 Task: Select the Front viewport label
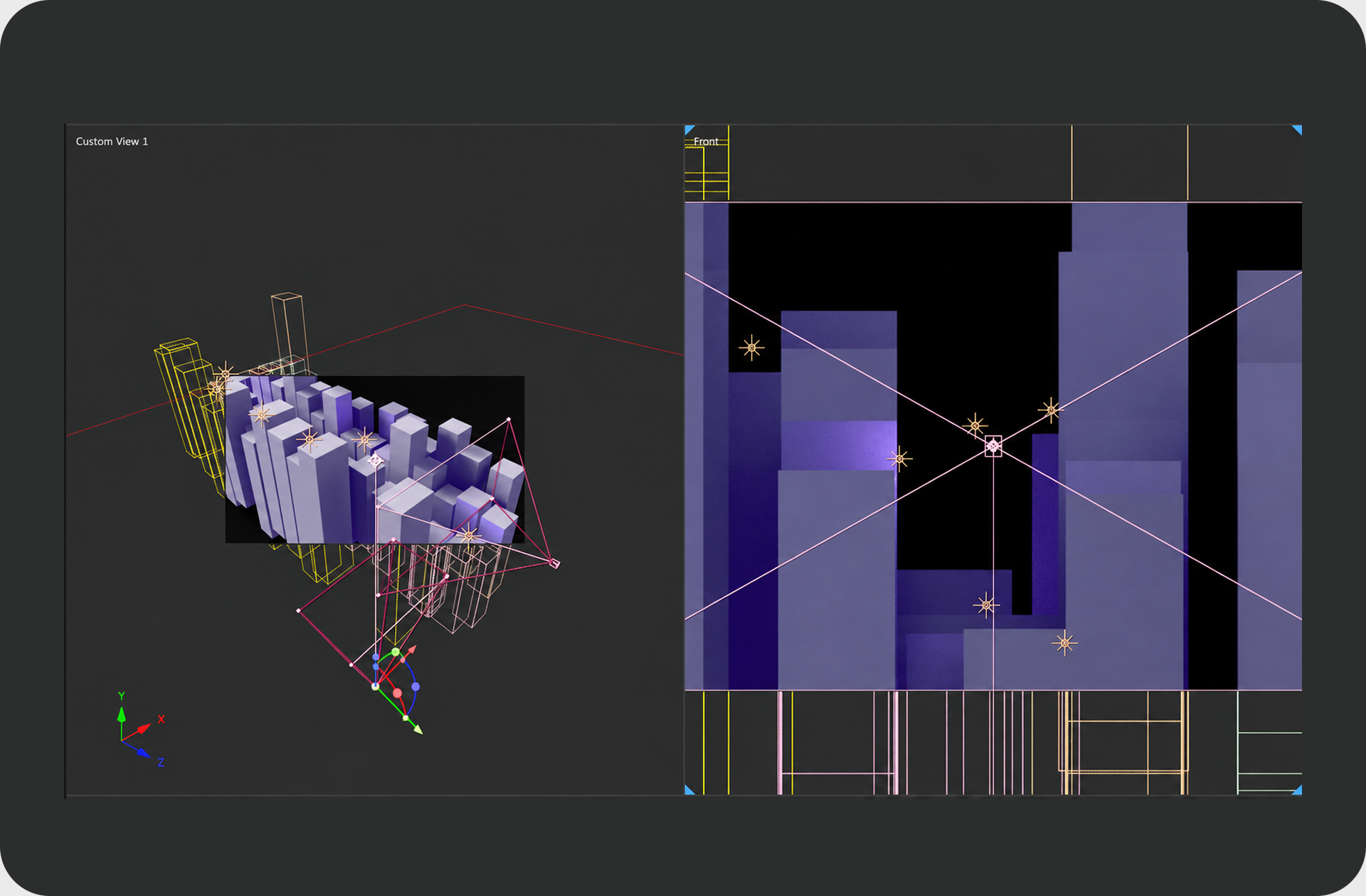[706, 142]
